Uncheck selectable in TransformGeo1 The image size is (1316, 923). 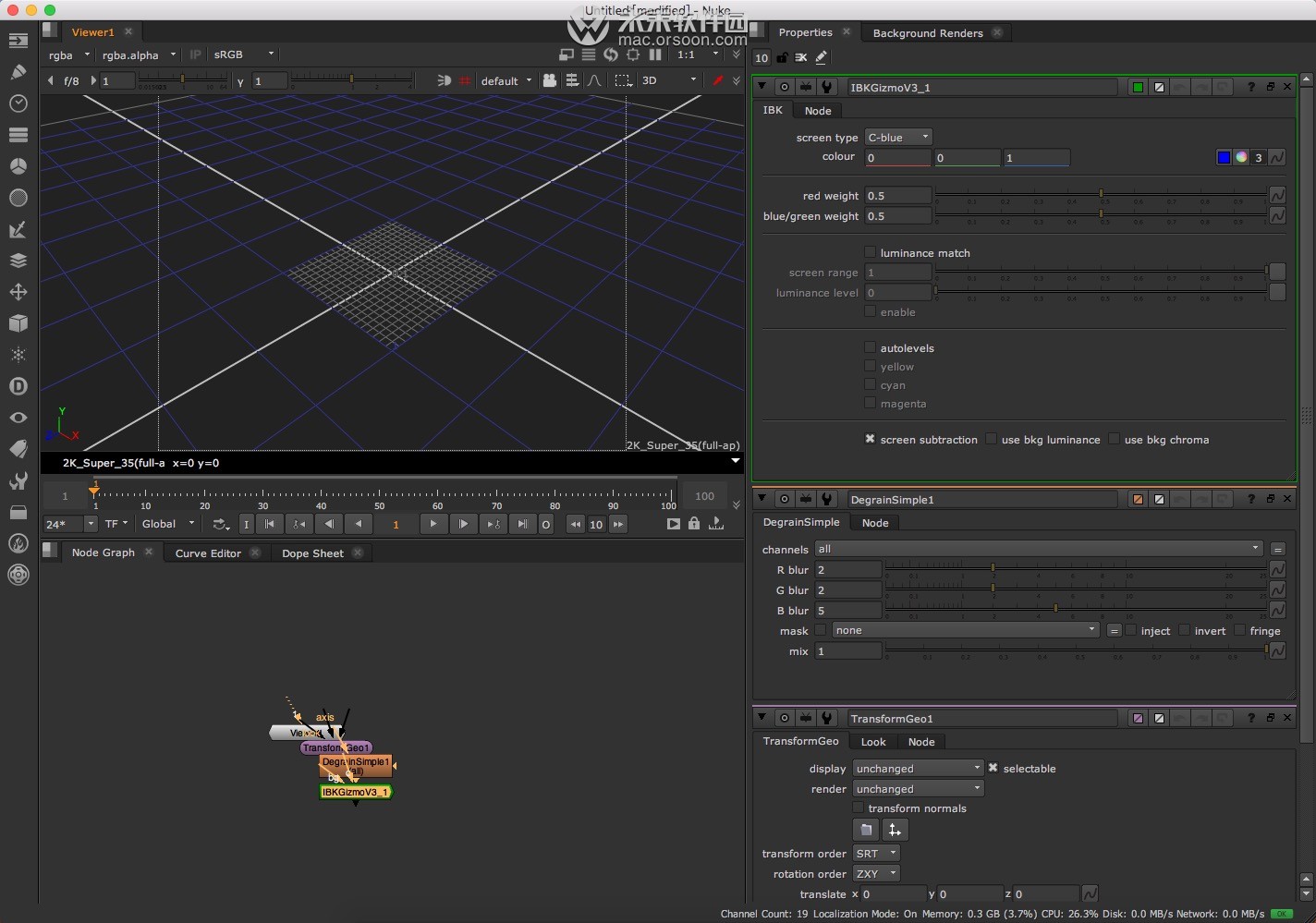click(x=993, y=768)
